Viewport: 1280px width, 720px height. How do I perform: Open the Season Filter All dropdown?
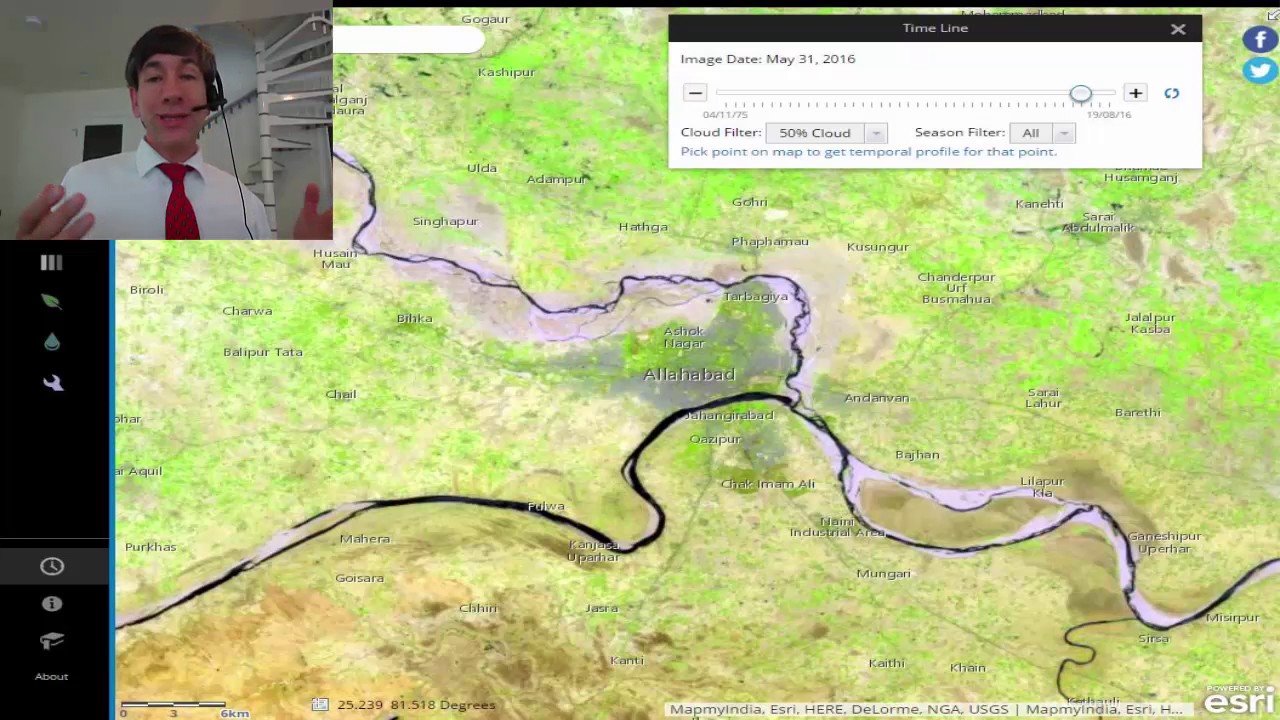pos(1042,133)
